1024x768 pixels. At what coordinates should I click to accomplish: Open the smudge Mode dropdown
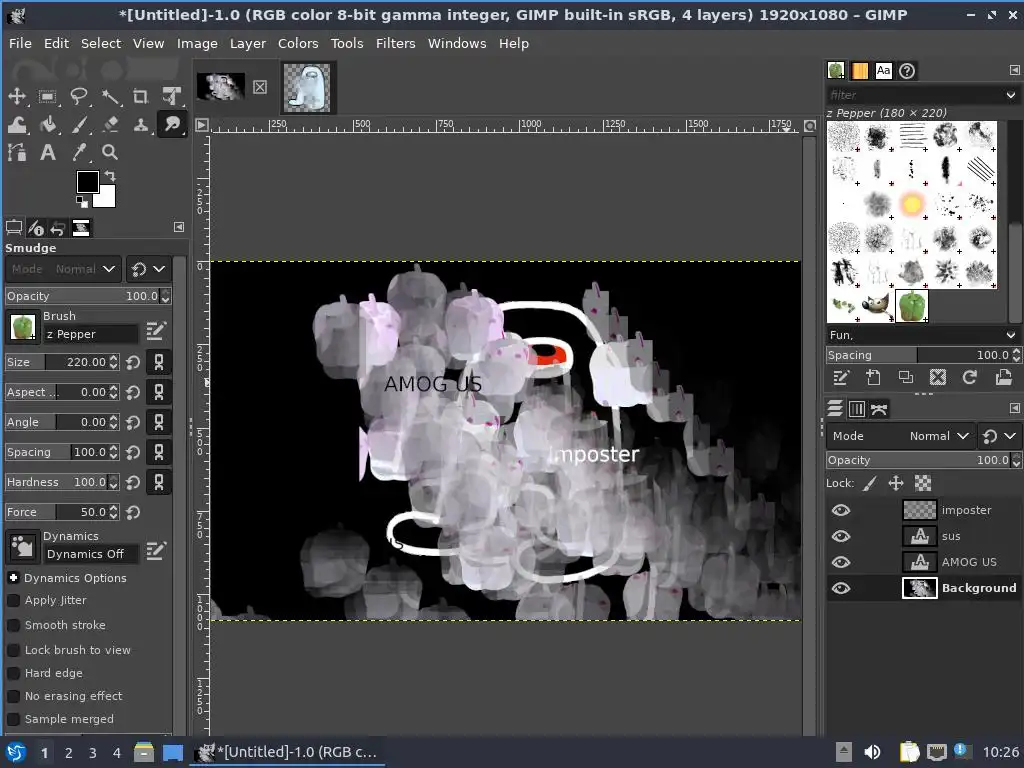(63, 269)
